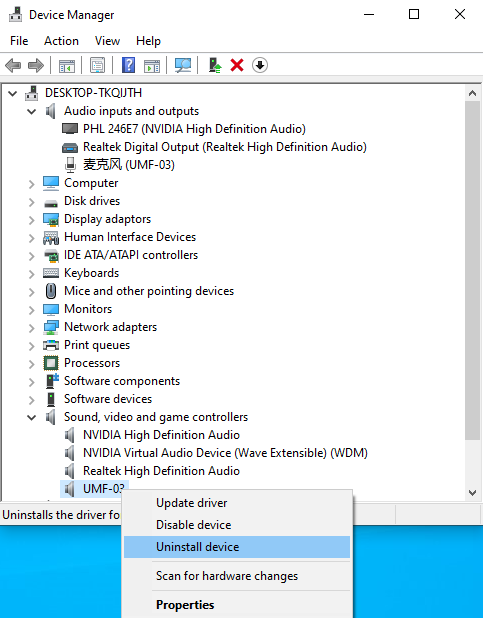Open the Action menu

point(61,41)
